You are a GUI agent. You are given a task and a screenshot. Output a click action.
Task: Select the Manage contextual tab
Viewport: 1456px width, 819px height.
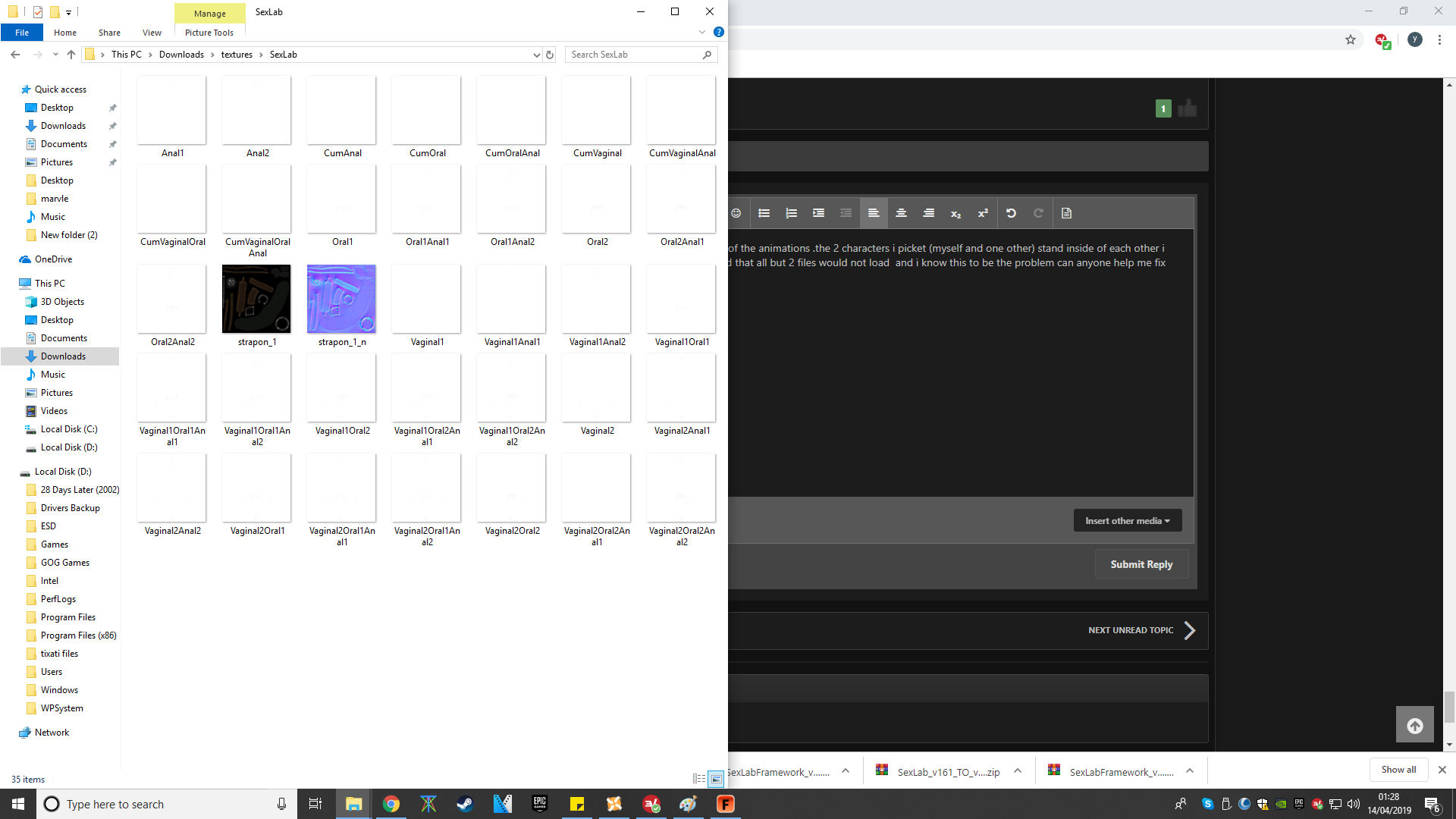[x=210, y=13]
